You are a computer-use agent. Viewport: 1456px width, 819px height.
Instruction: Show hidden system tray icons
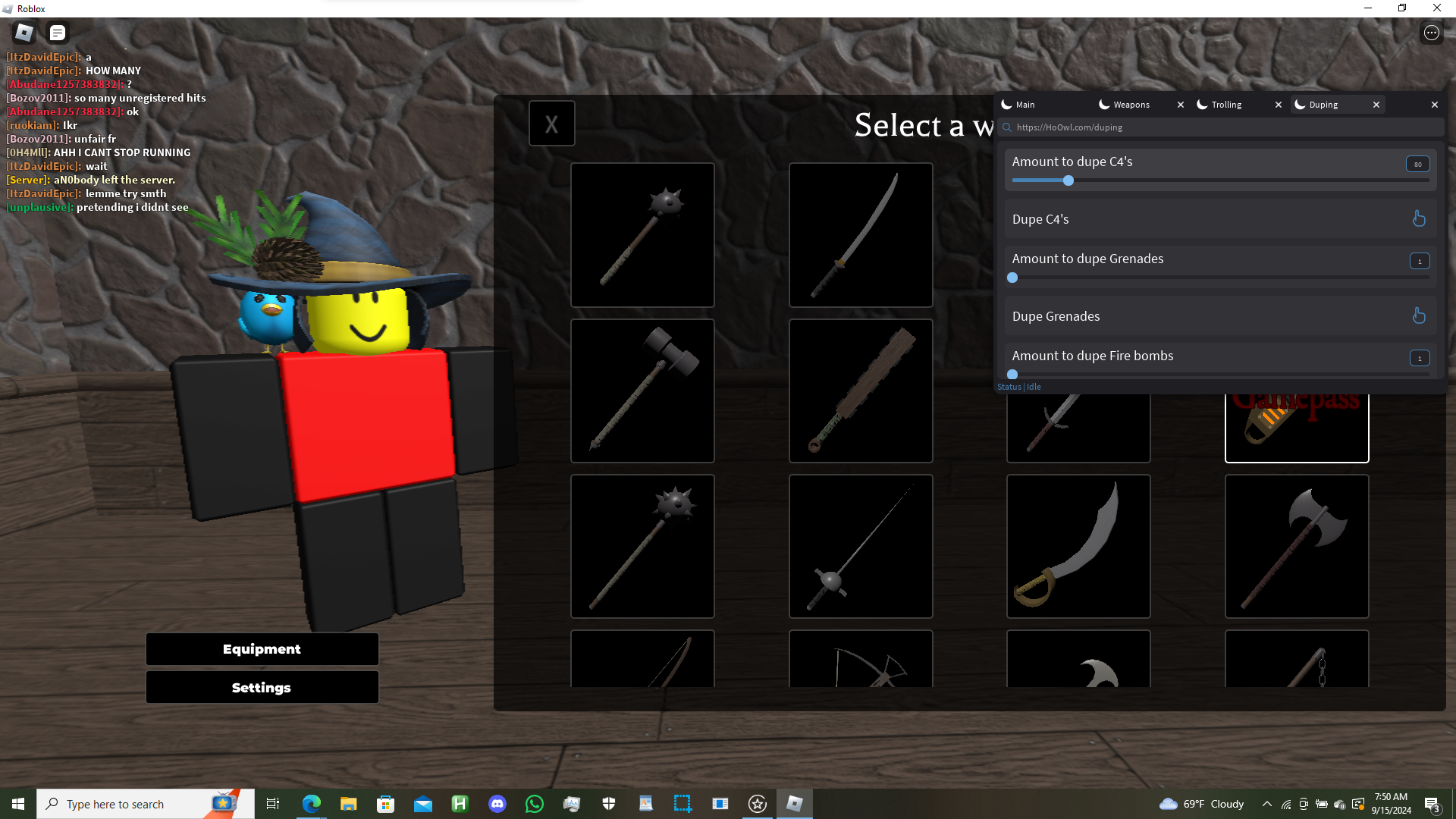(x=1266, y=804)
